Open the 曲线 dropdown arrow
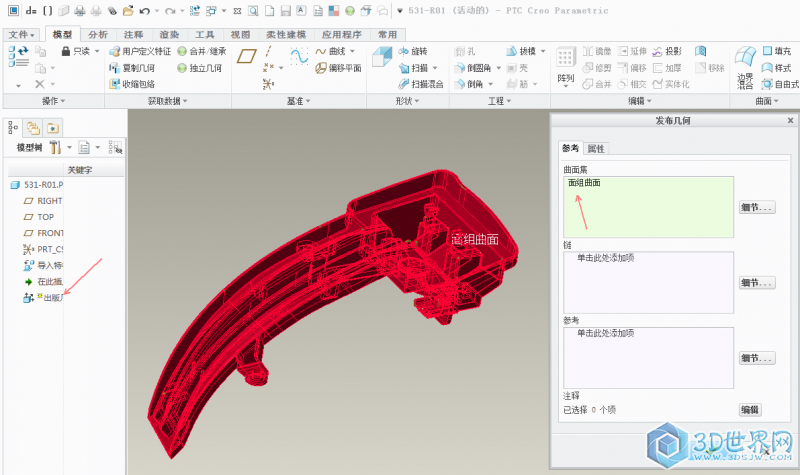This screenshot has width=800, height=475. pos(352,52)
